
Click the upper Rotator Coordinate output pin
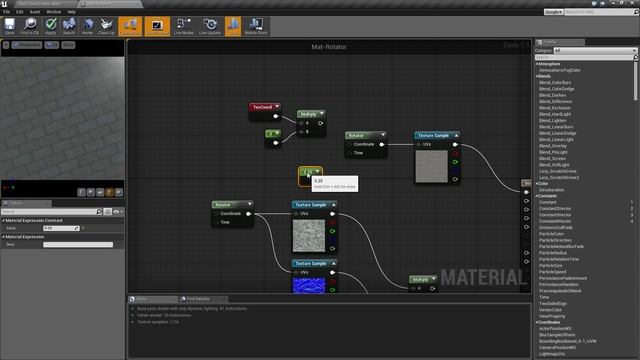point(382,144)
